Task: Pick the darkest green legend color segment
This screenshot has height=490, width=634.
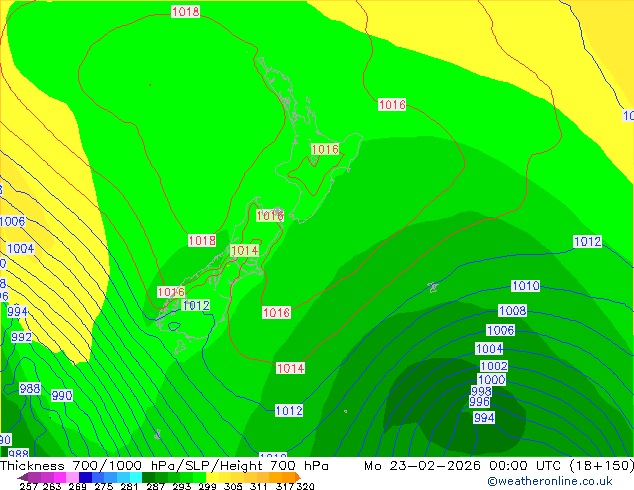Action: click(148, 477)
